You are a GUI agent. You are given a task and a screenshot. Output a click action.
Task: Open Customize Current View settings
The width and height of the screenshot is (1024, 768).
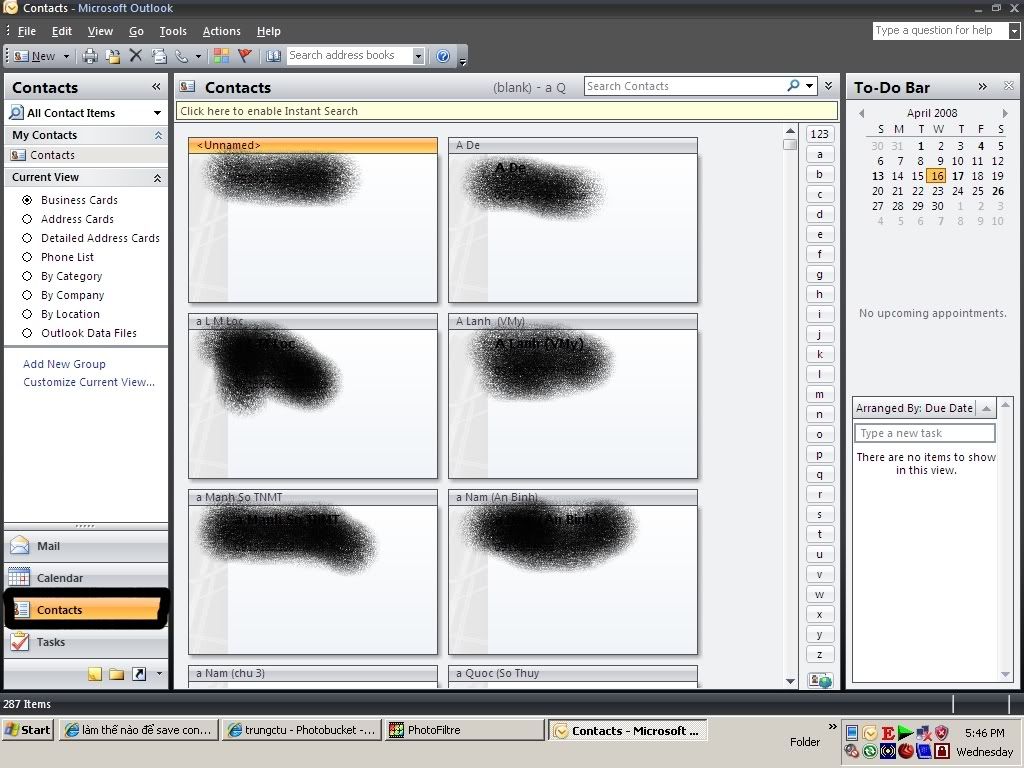(x=88, y=382)
